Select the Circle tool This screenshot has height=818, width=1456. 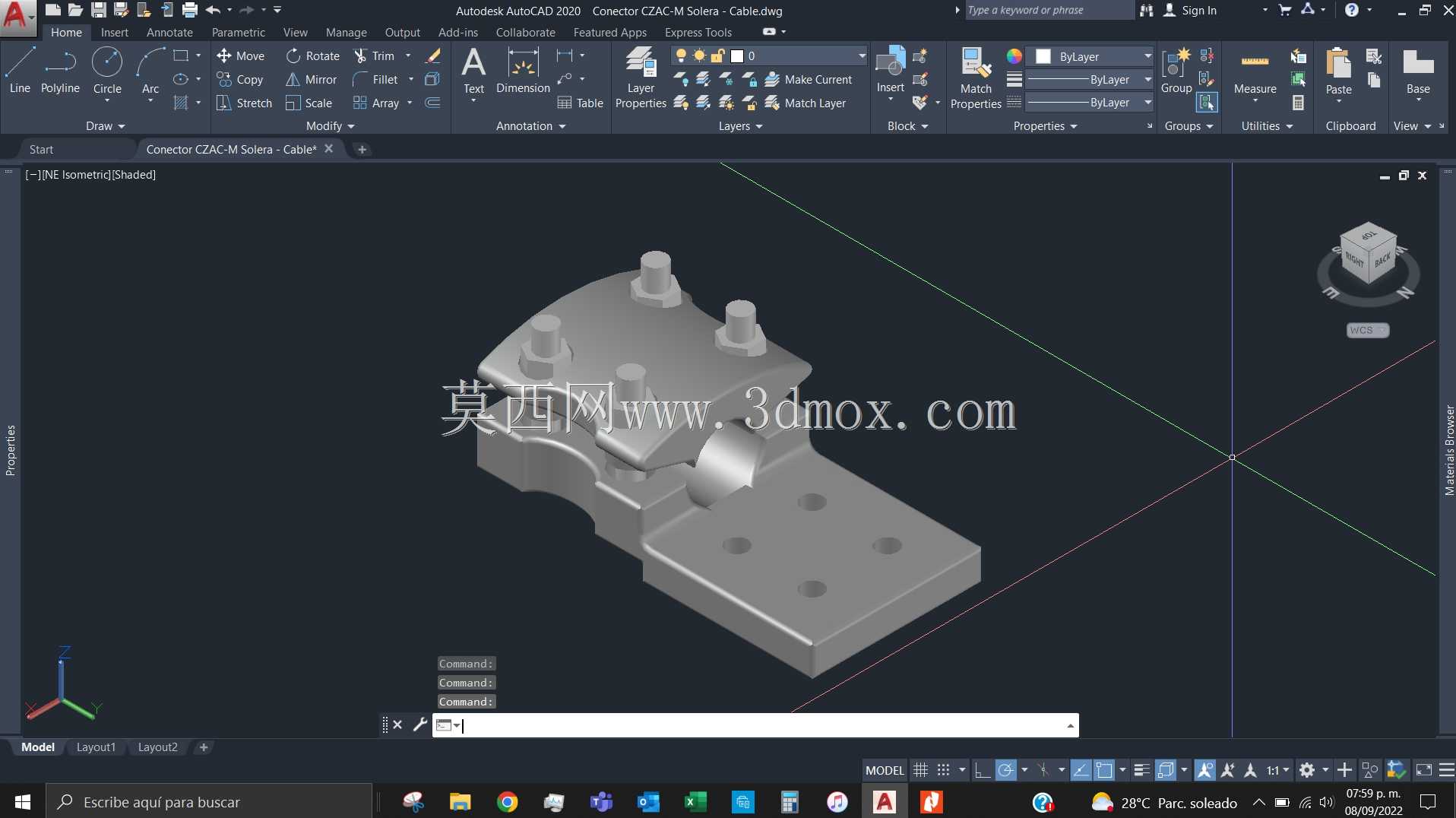(107, 70)
